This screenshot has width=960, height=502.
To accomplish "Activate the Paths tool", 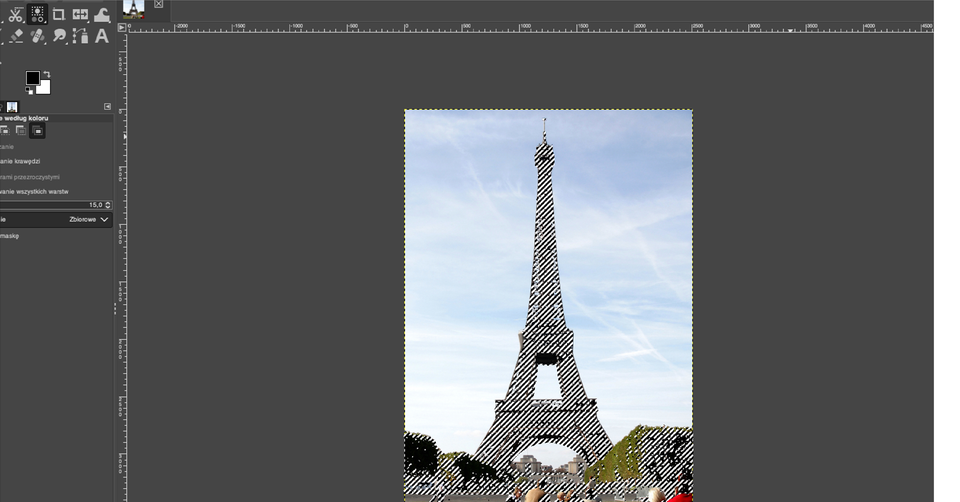I will [80, 37].
